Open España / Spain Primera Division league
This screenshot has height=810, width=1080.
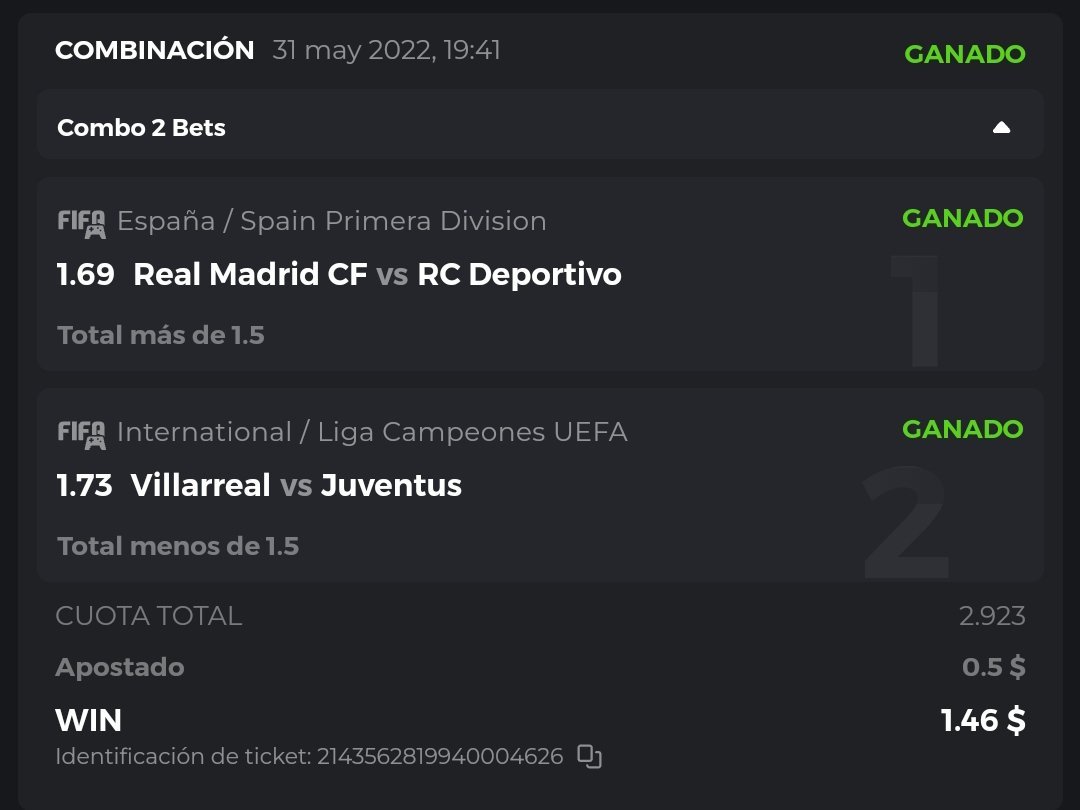coord(331,221)
